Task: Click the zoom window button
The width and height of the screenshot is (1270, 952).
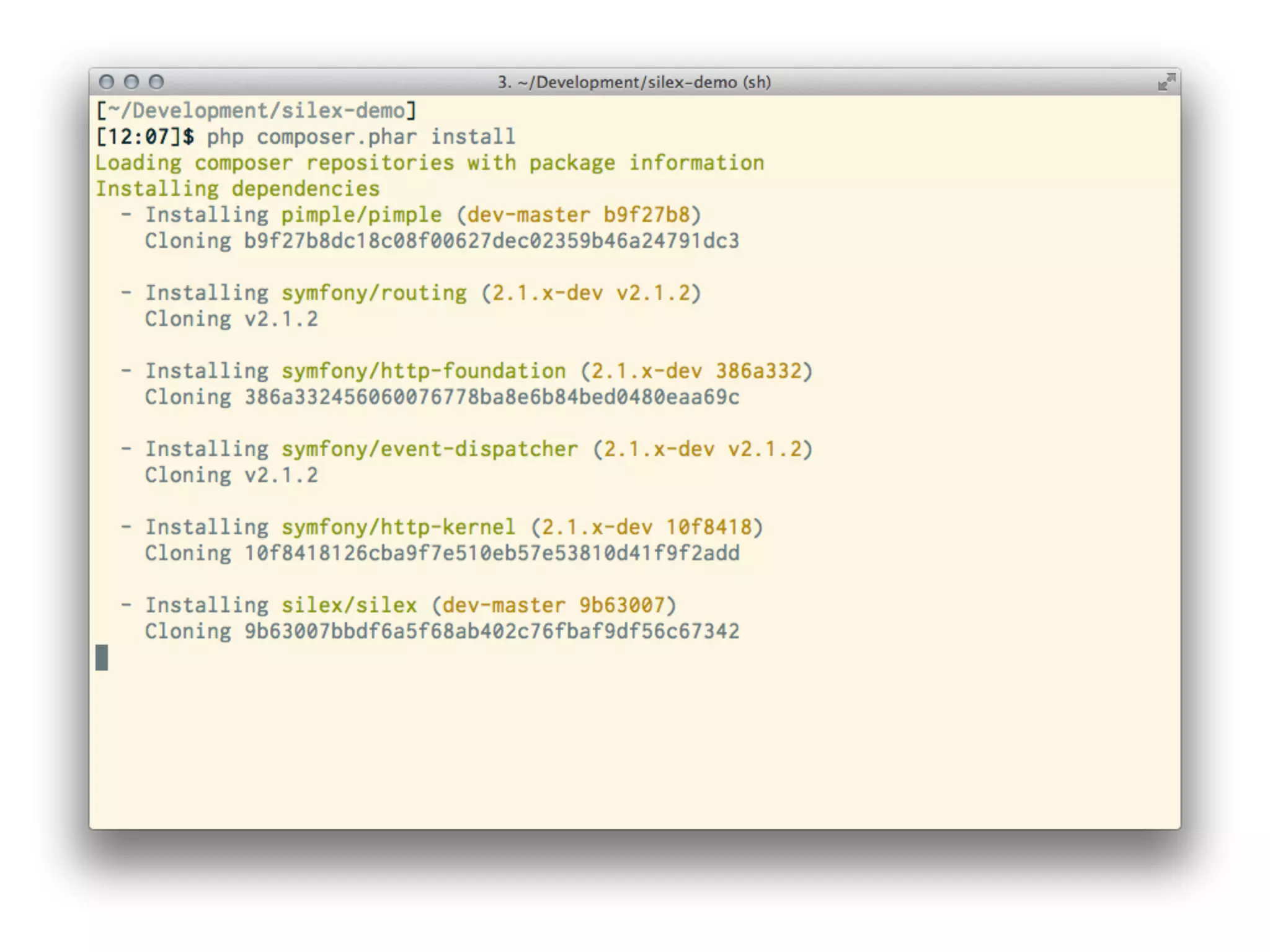Action: 156,82
